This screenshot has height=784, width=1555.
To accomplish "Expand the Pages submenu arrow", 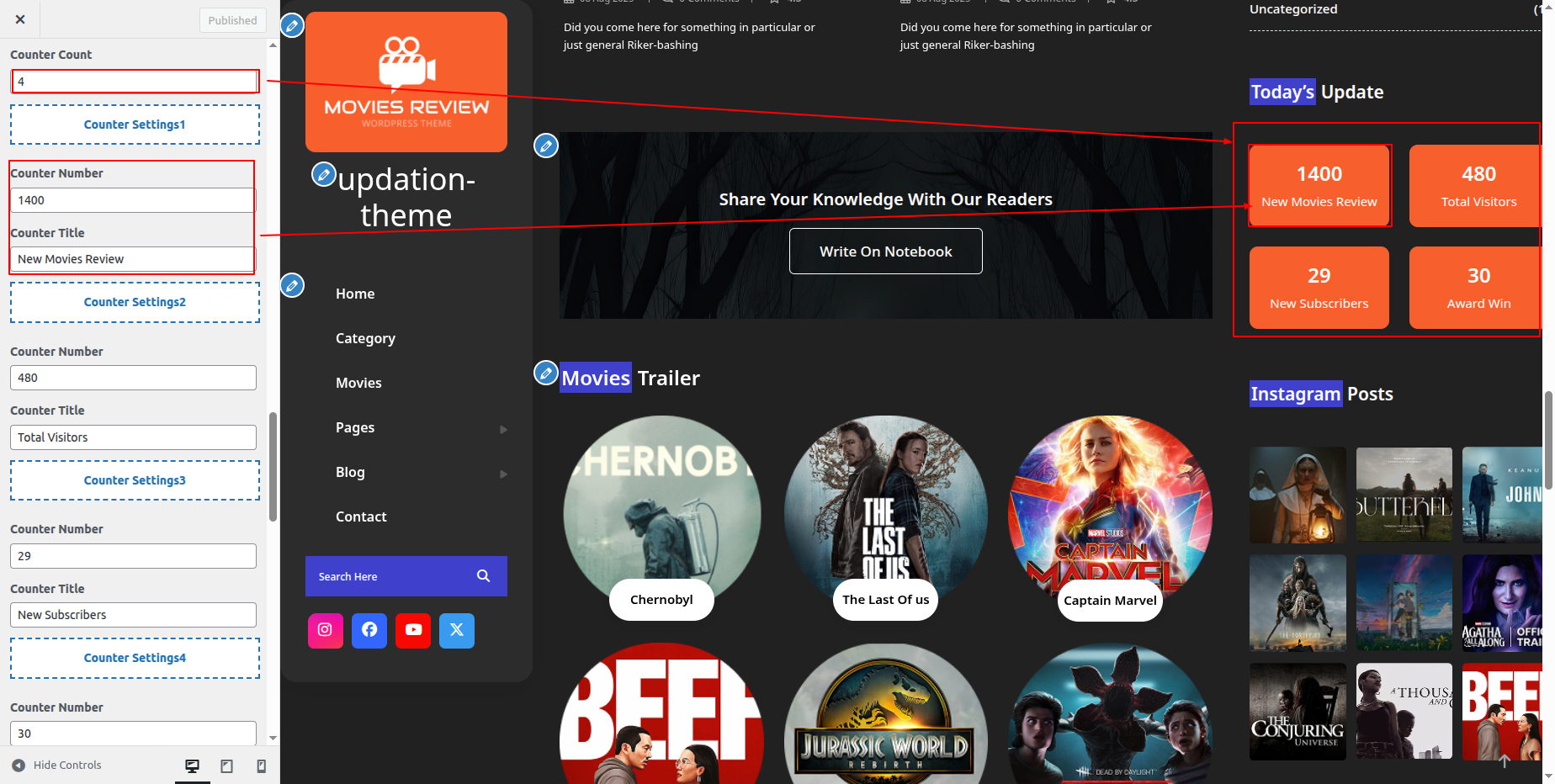I will click(503, 429).
